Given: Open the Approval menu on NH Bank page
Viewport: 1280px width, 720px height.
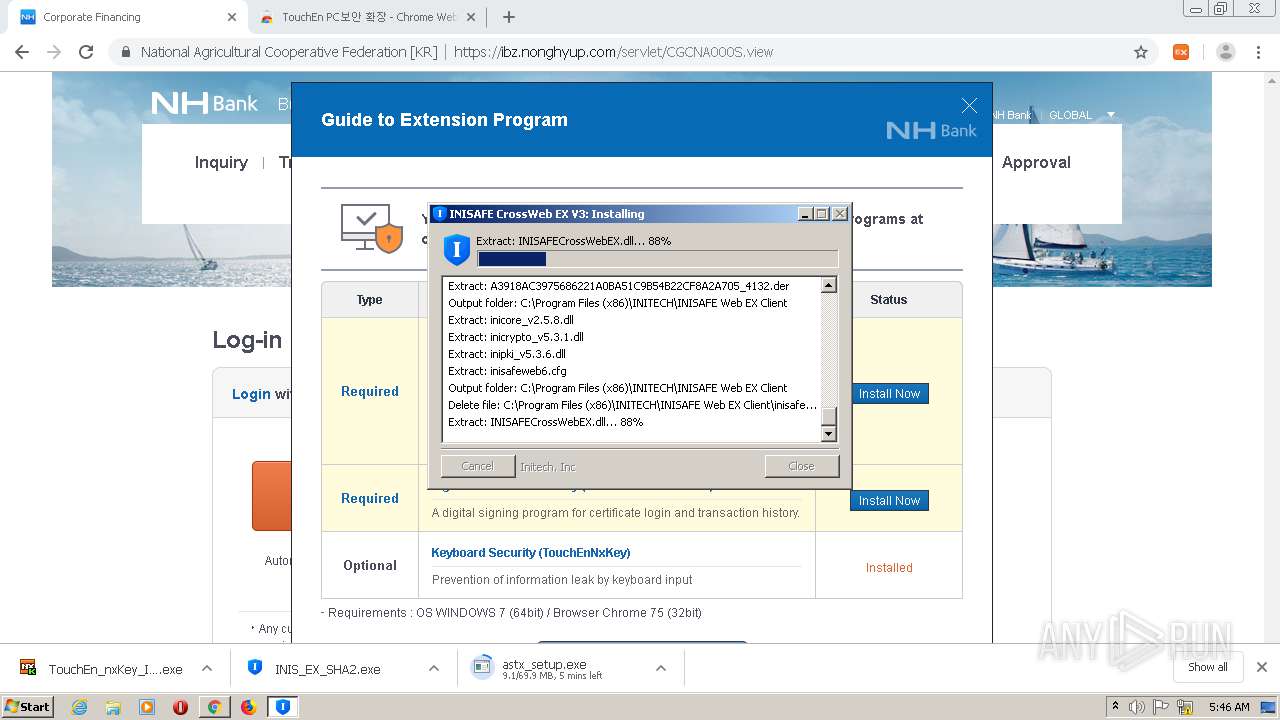Looking at the screenshot, I should 1036,163.
